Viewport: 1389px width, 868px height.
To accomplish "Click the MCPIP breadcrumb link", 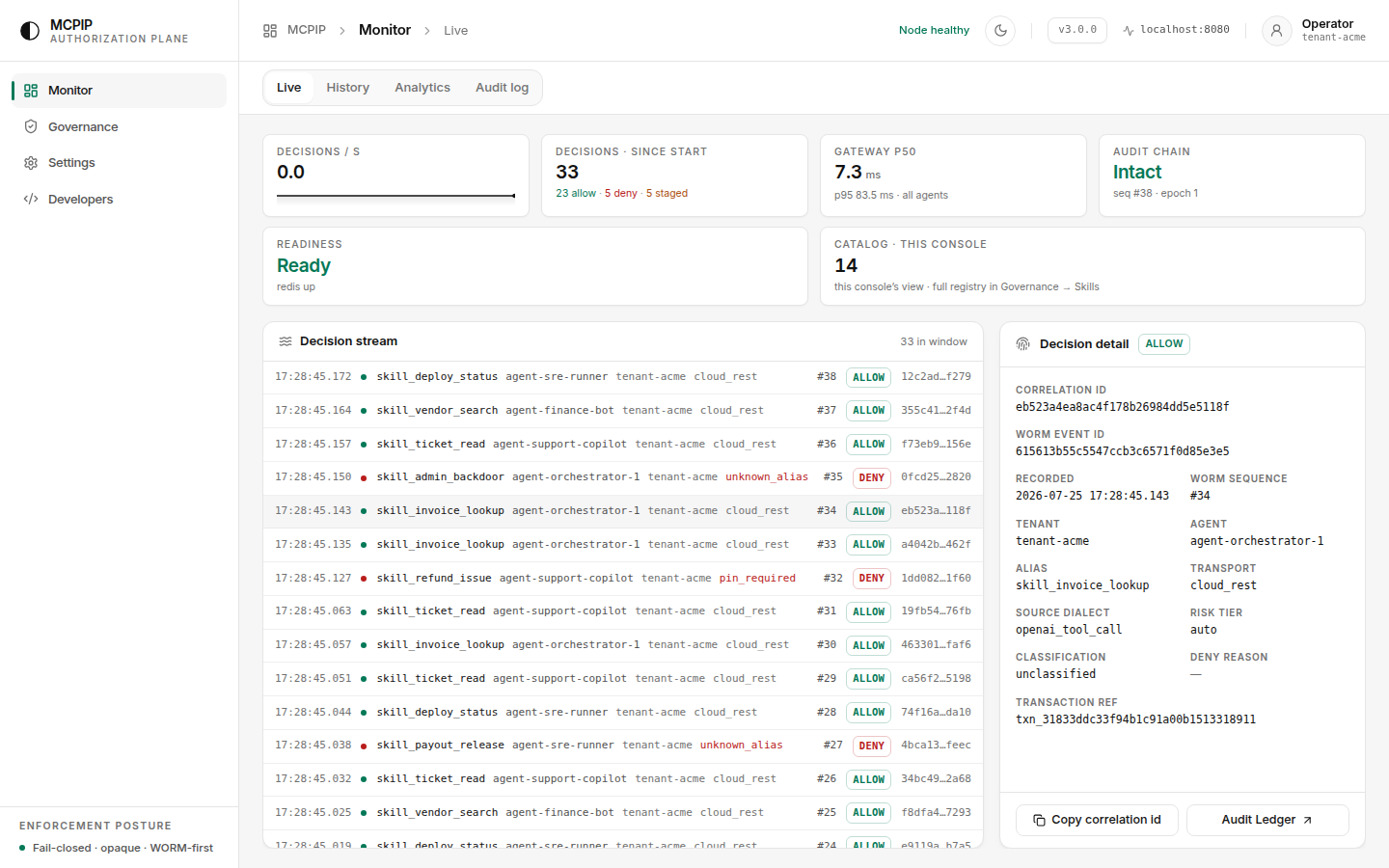I will pos(307,30).
